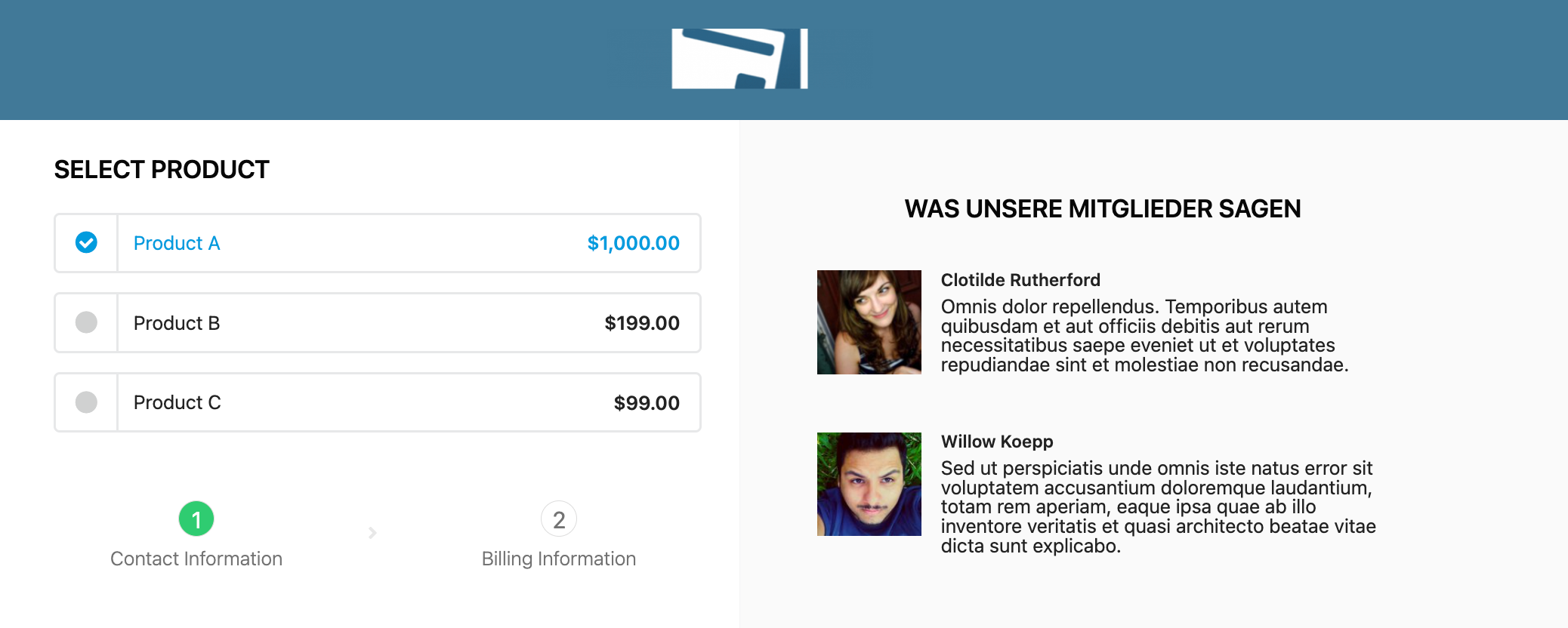Click the Product A label text
This screenshot has width=1568, height=628.
tap(177, 243)
